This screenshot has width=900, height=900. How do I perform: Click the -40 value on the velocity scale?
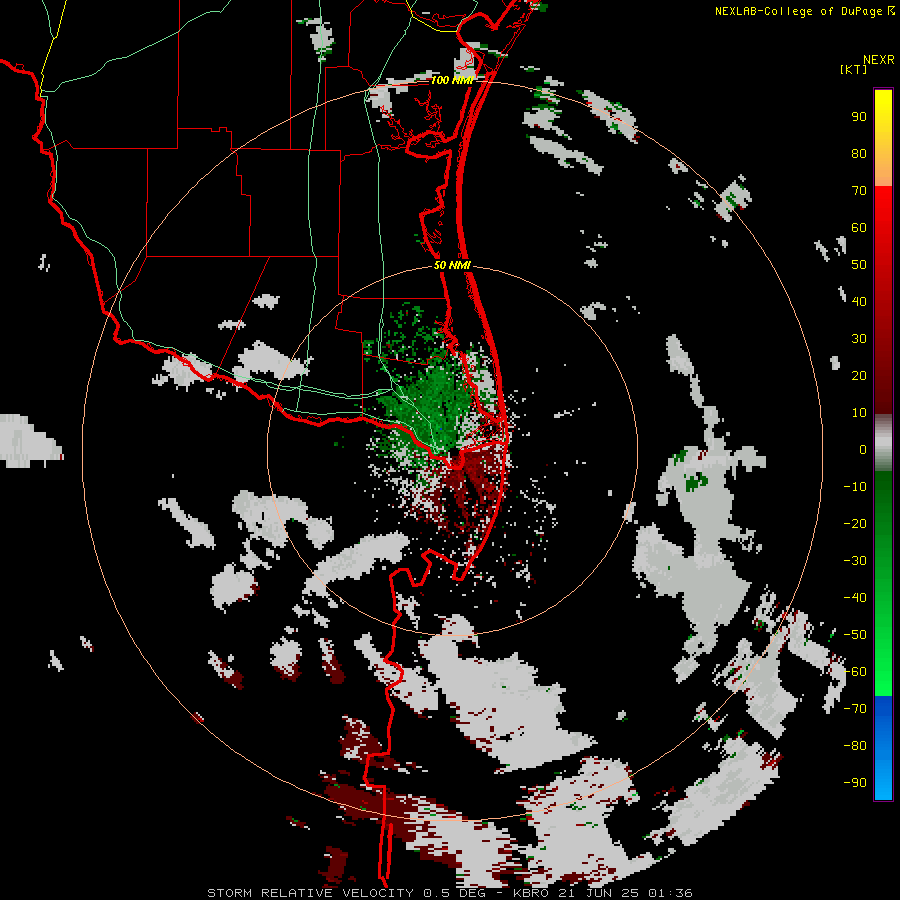tap(855, 598)
